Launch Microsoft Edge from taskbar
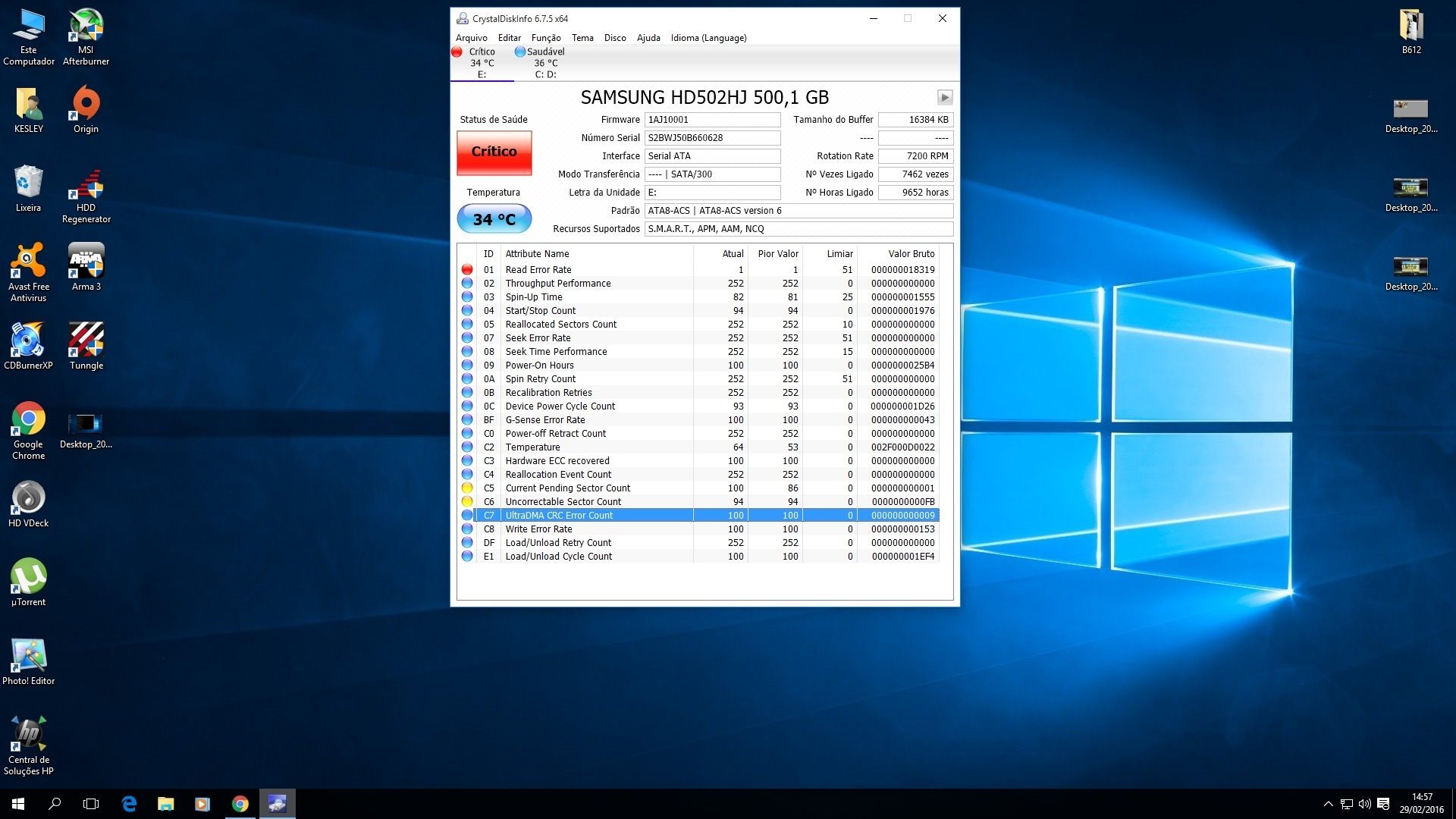1456x819 pixels. pos(129,804)
